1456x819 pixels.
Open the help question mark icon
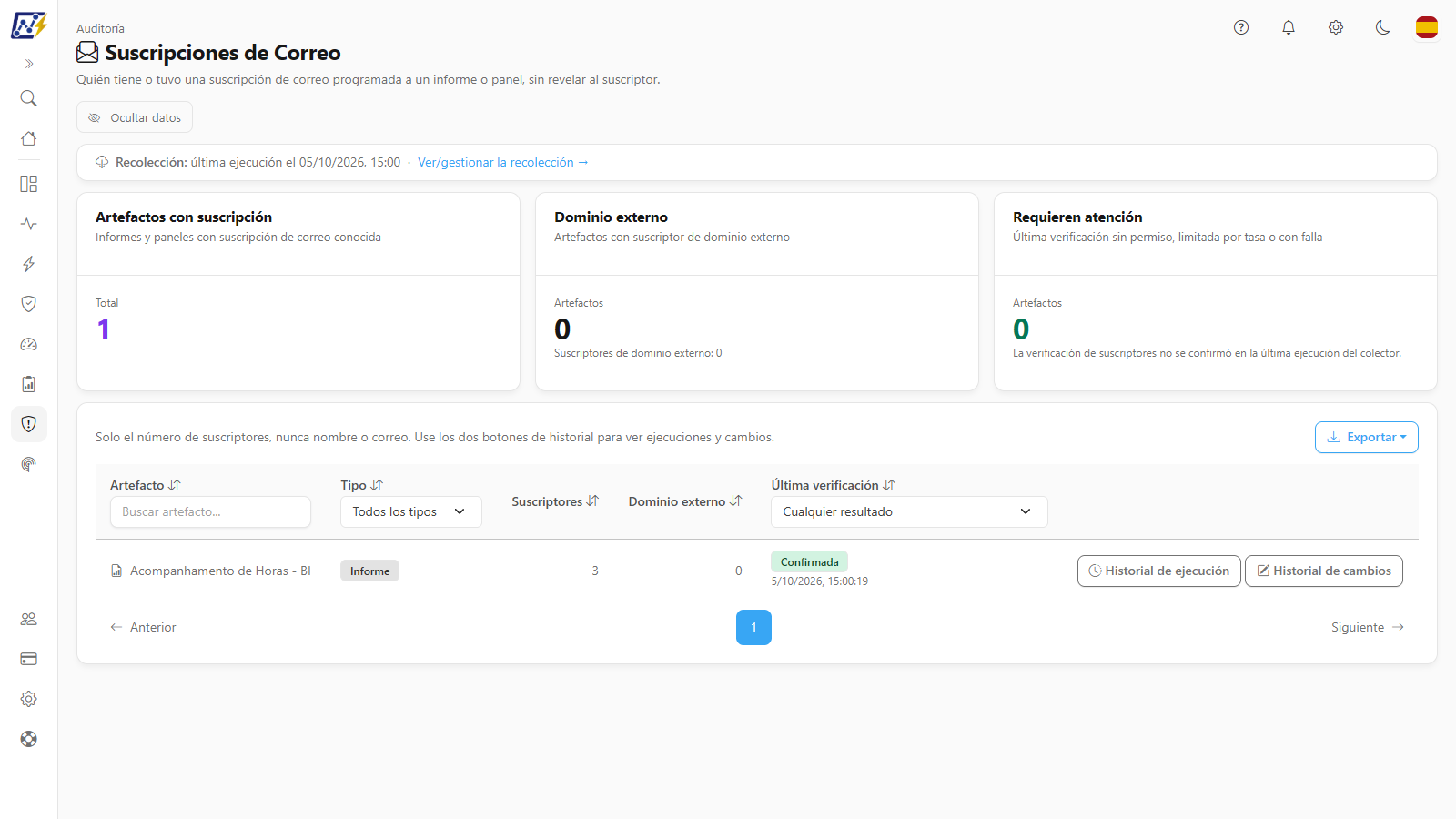click(x=1241, y=27)
